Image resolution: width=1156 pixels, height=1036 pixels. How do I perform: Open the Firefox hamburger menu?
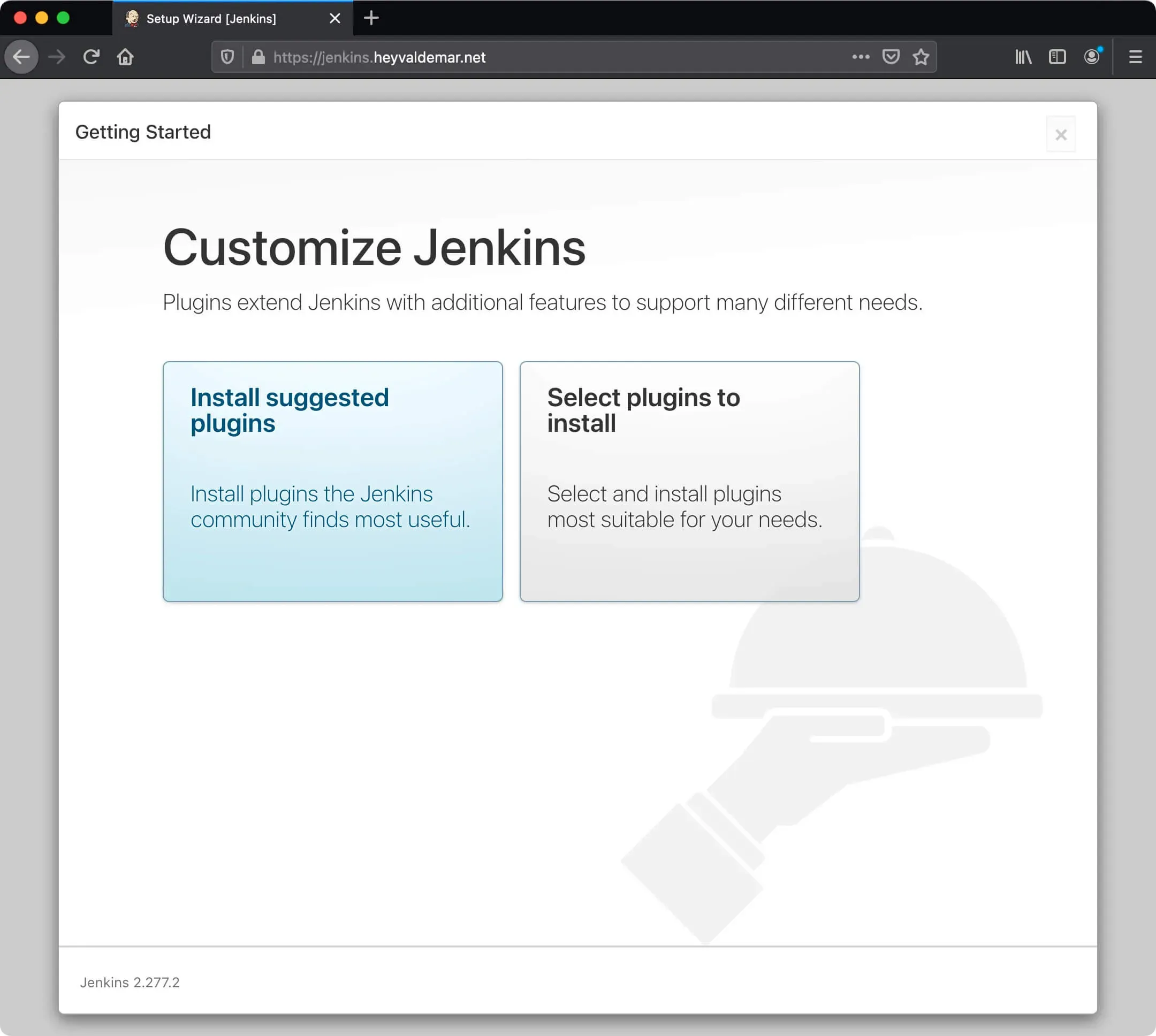(x=1135, y=57)
